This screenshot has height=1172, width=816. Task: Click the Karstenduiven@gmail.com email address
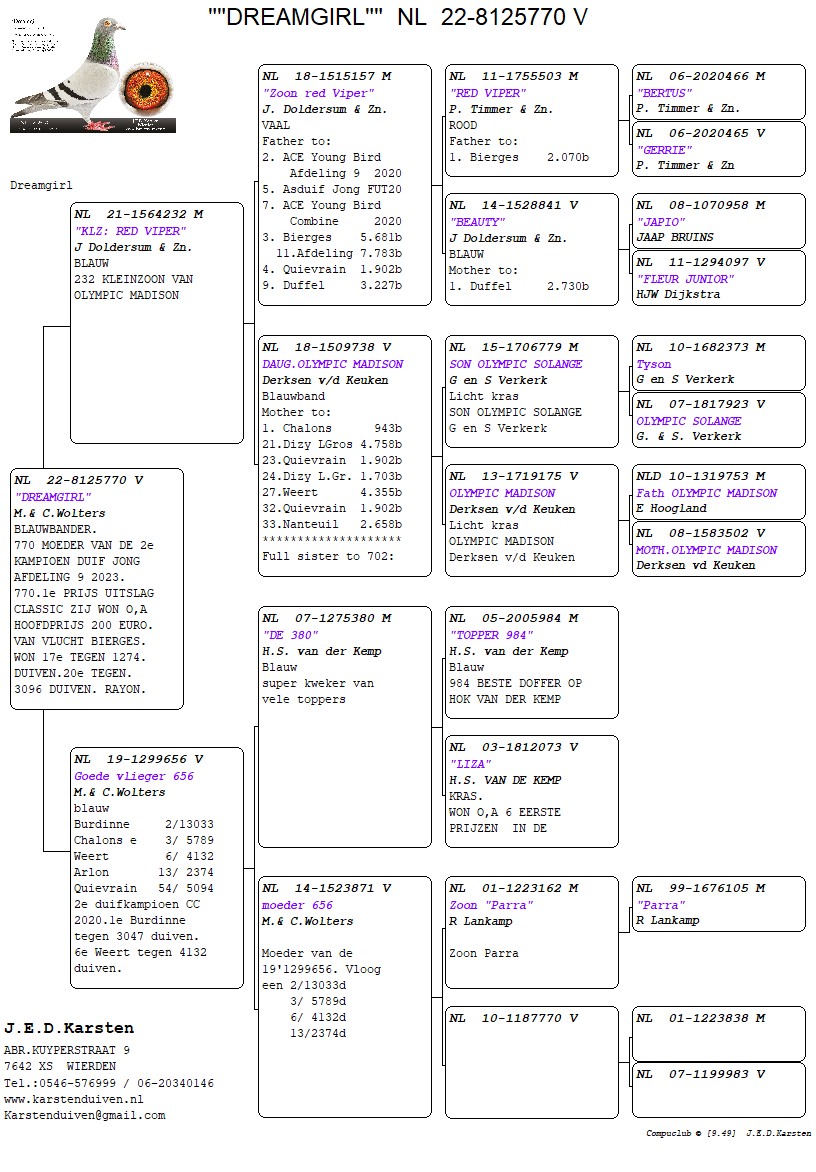[x=84, y=1115]
